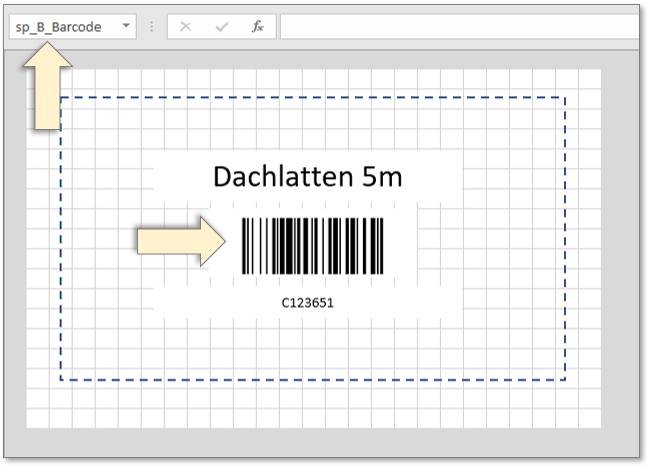Open the Insert Function fx icon
This screenshot has width=652, height=469.
pos(258,27)
